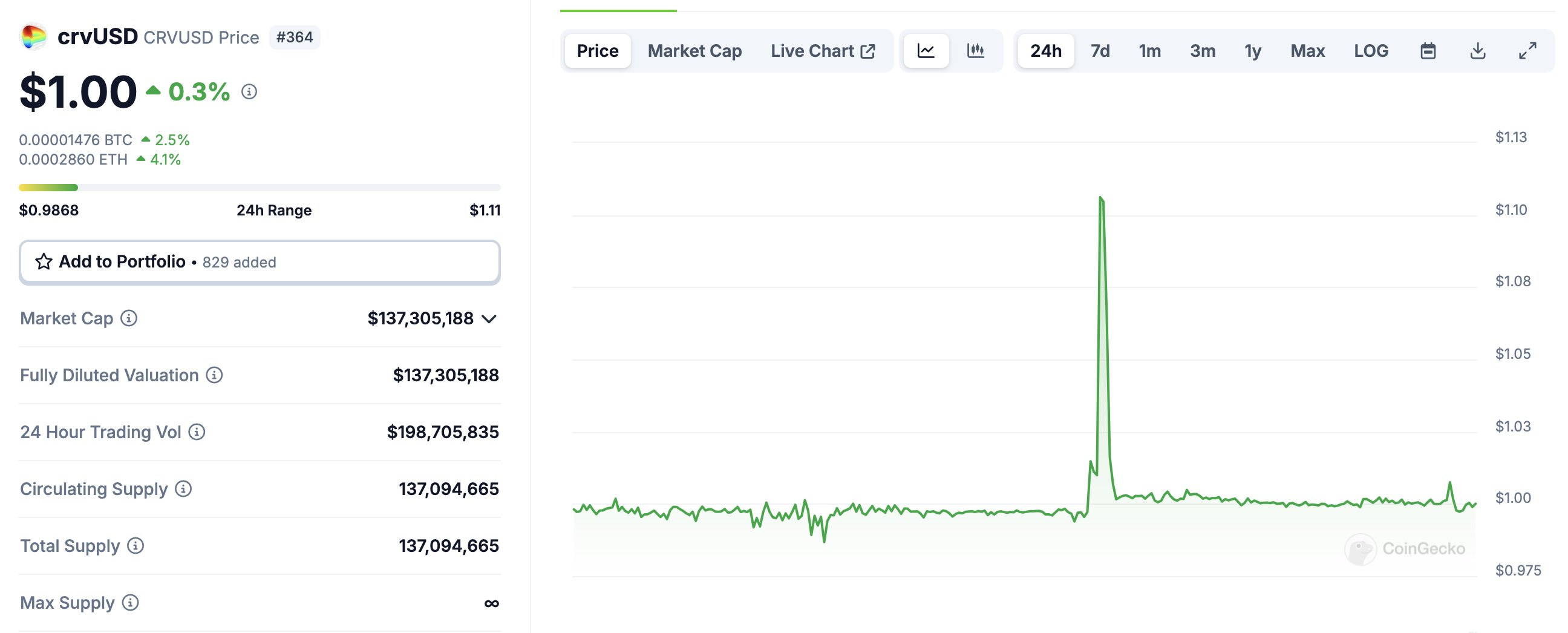Expand chart to fullscreen
Screen dimensions: 1568x633
1528,50
